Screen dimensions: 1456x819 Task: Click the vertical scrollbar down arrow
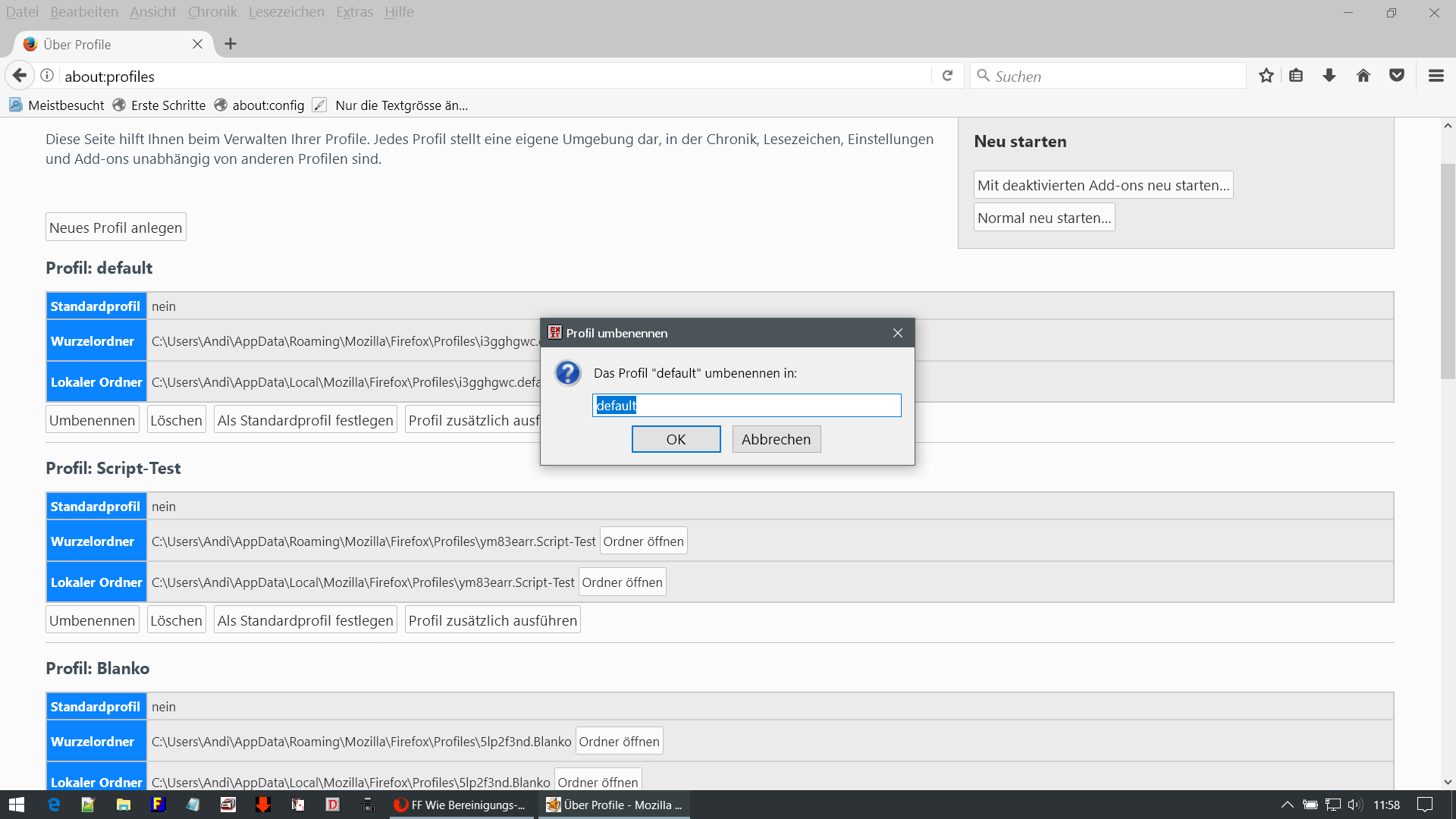(1448, 782)
